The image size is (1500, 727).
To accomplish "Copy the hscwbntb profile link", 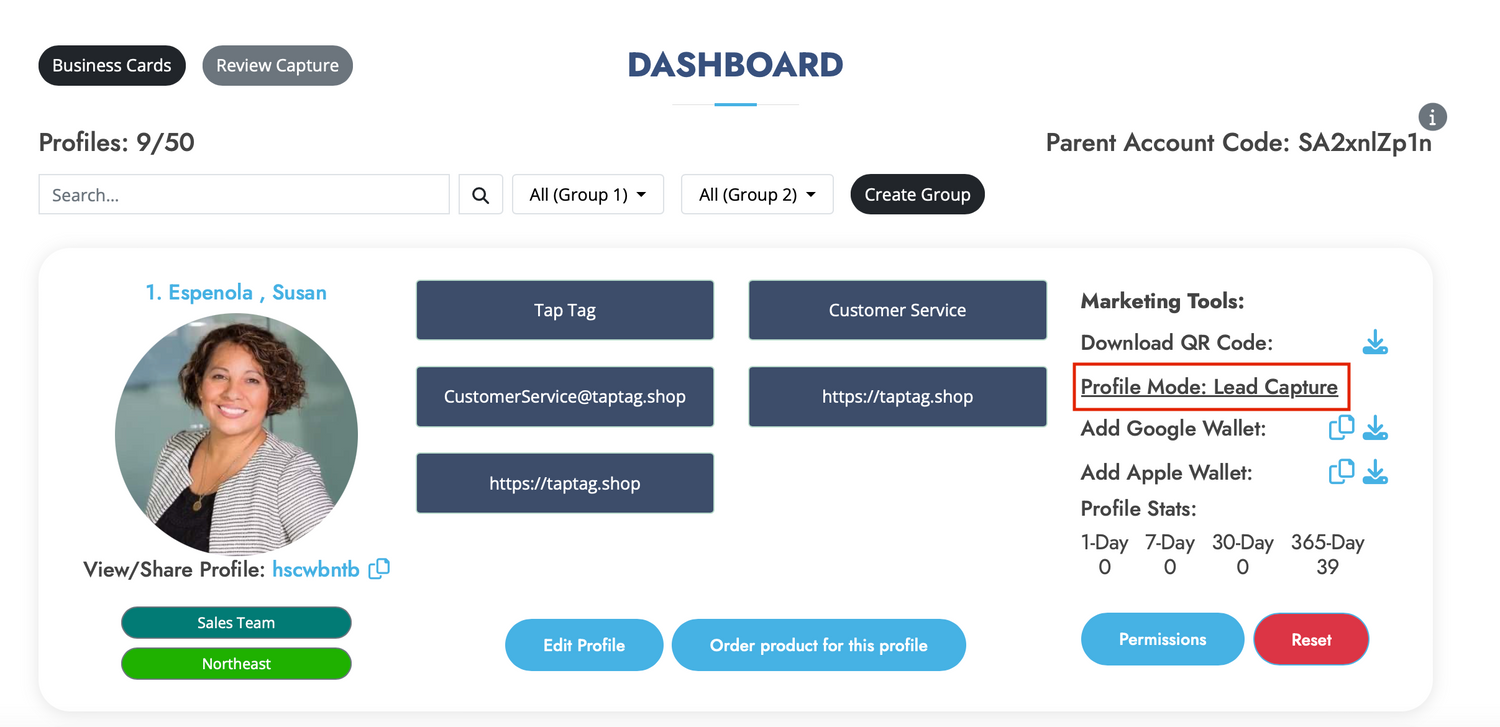I will point(379,568).
